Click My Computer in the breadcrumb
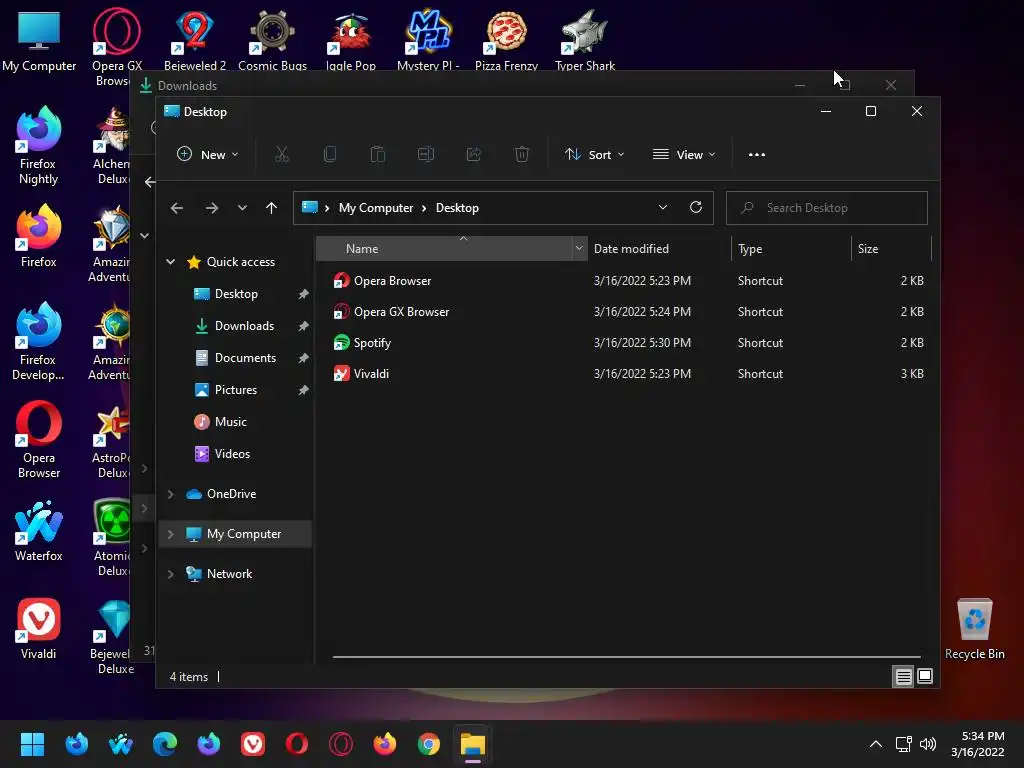The image size is (1024, 768). pos(376,208)
